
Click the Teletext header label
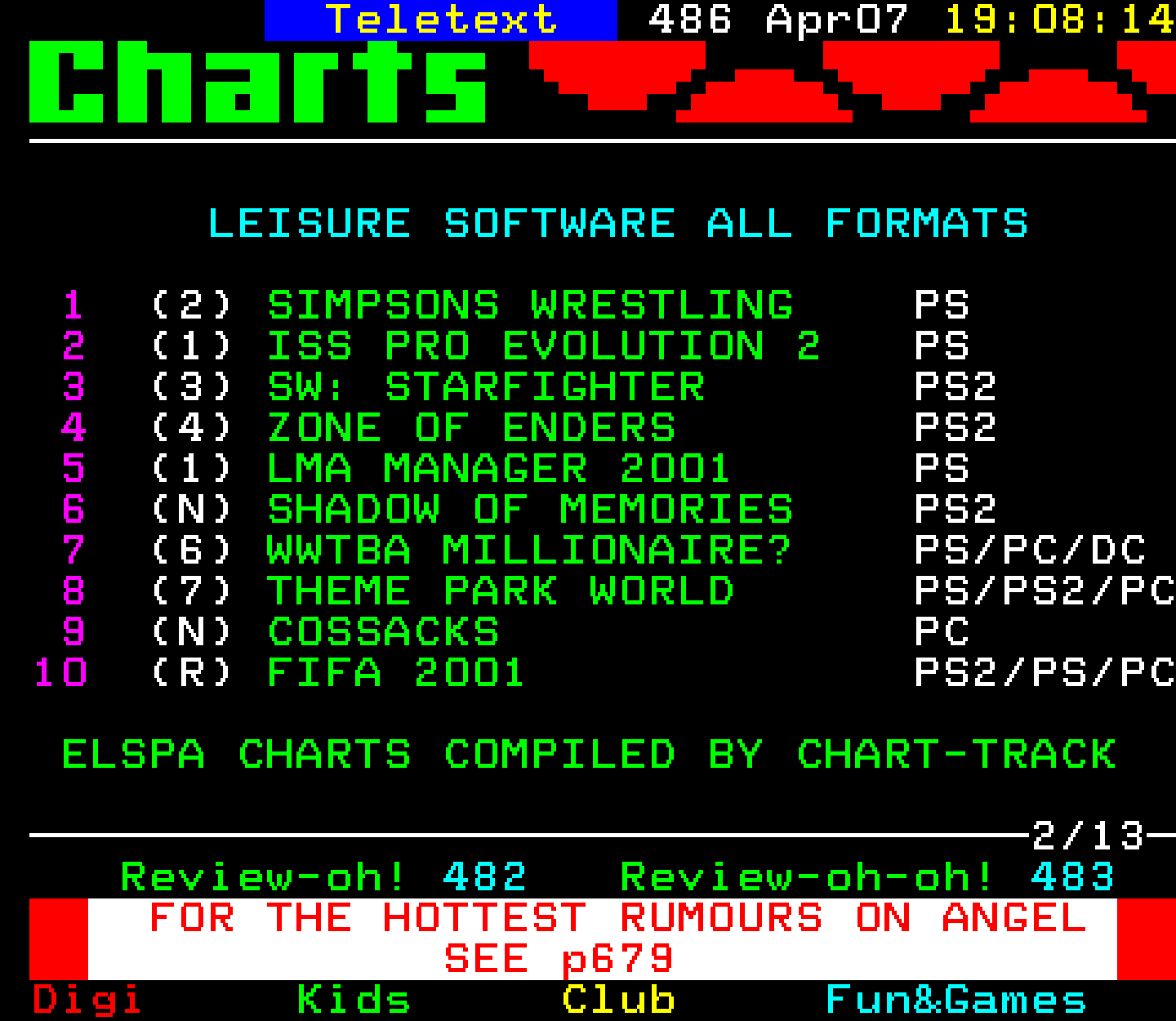click(x=441, y=20)
